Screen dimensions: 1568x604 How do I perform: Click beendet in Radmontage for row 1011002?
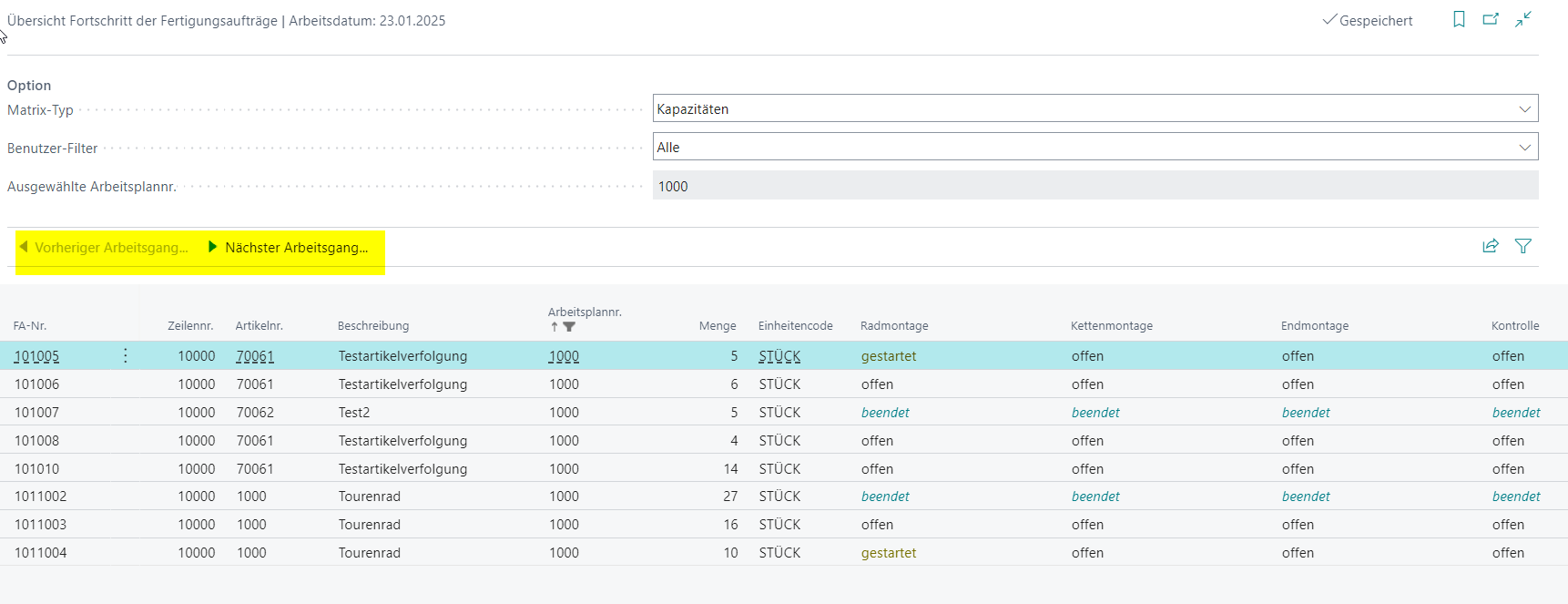click(885, 497)
